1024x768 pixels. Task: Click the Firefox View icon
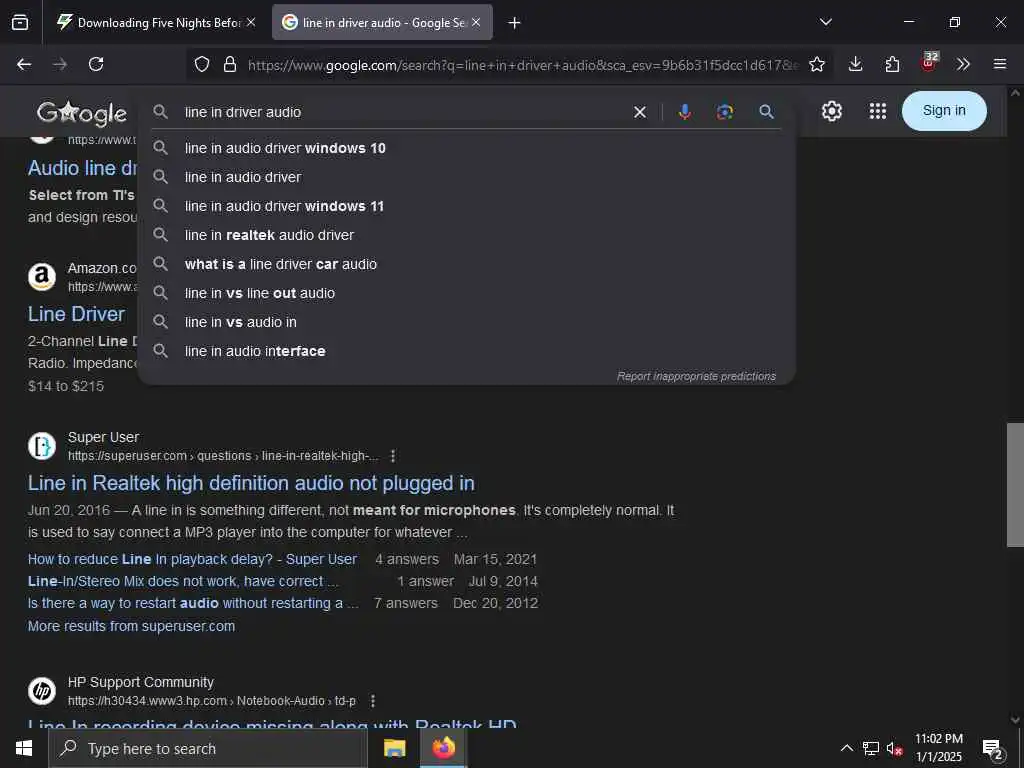tap(20, 22)
